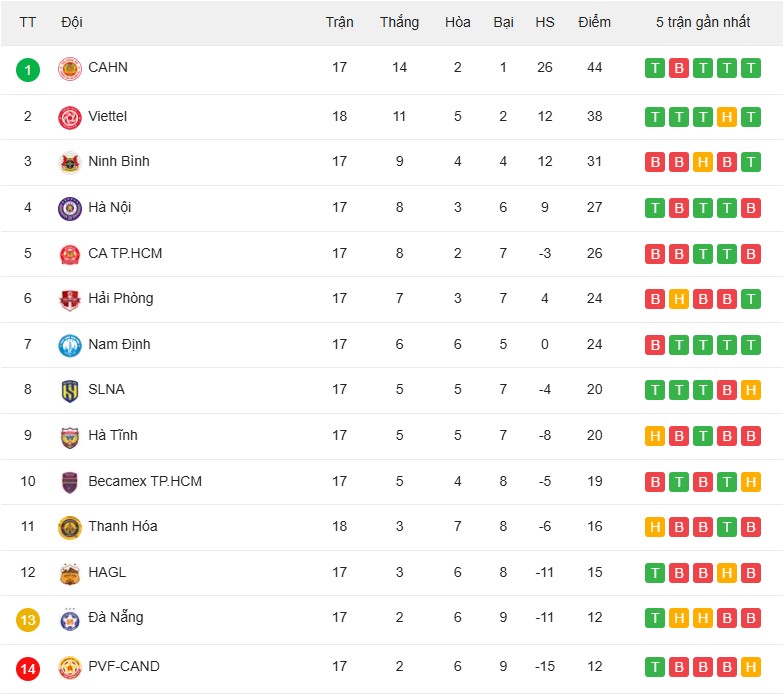The width and height of the screenshot is (783, 694).
Task: Open the PVF-CAND team link
Action: pyautogui.click(x=124, y=666)
